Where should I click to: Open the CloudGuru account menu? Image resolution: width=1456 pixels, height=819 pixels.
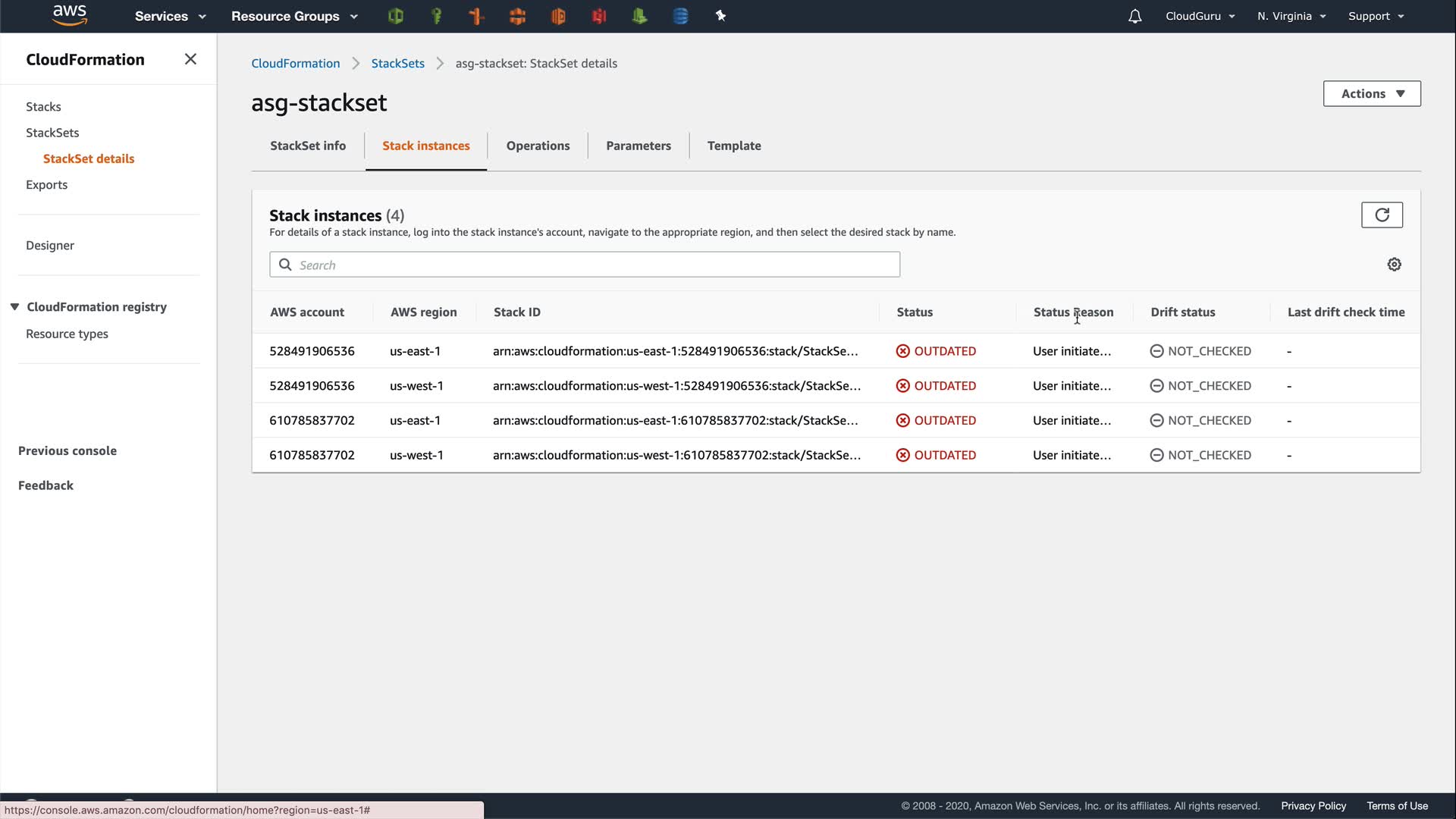click(1200, 16)
